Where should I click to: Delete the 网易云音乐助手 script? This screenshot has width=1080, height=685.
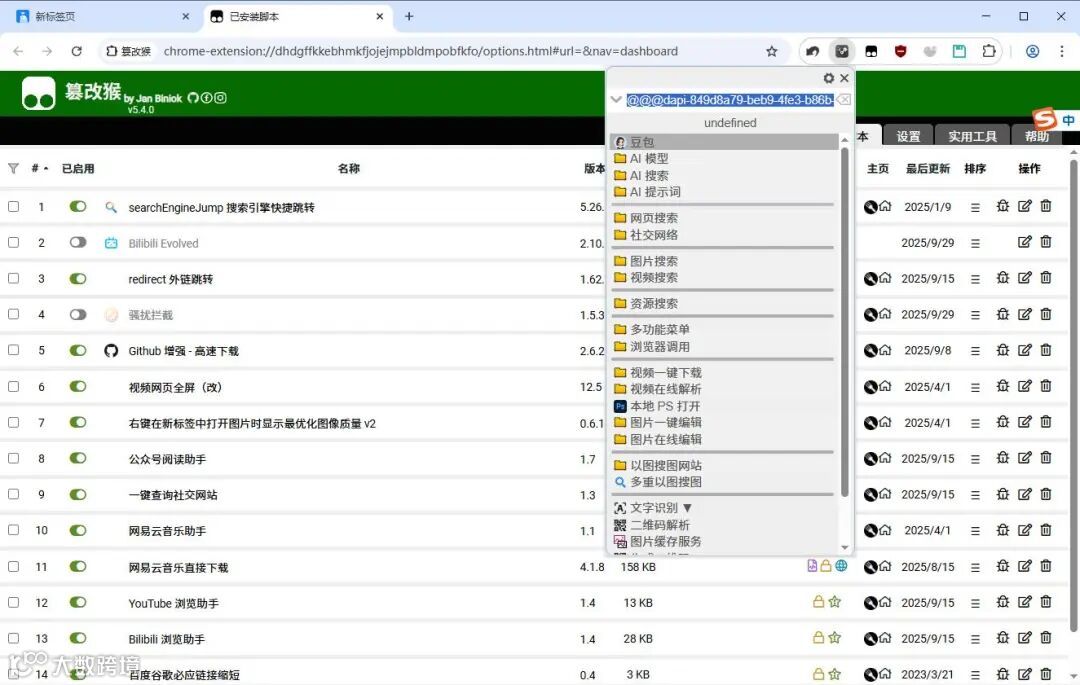(1046, 529)
